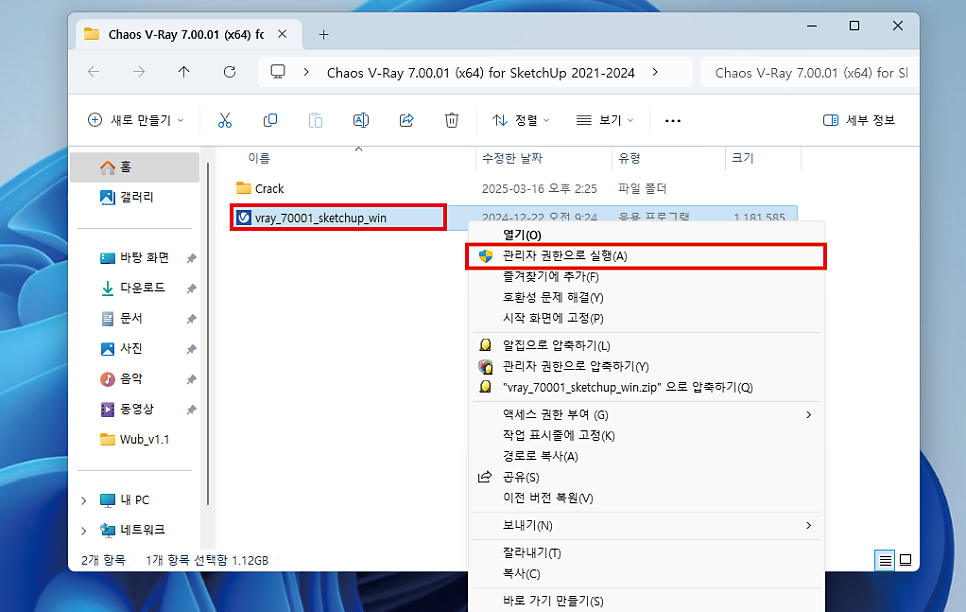Viewport: 966px width, 612px height.
Task: Choose 즐겨찾기에 추가(F)
Action: (x=646, y=277)
